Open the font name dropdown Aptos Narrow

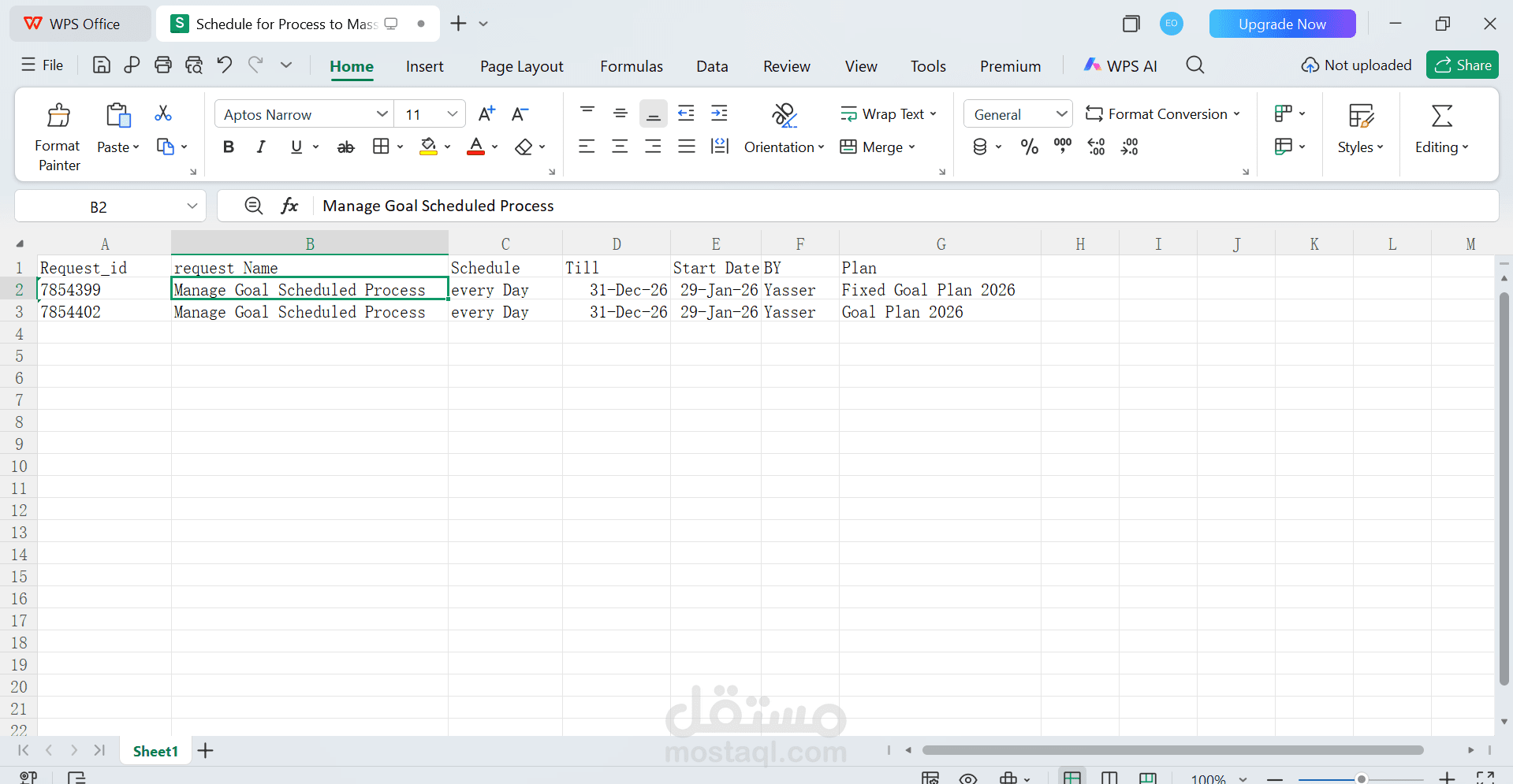pos(382,114)
